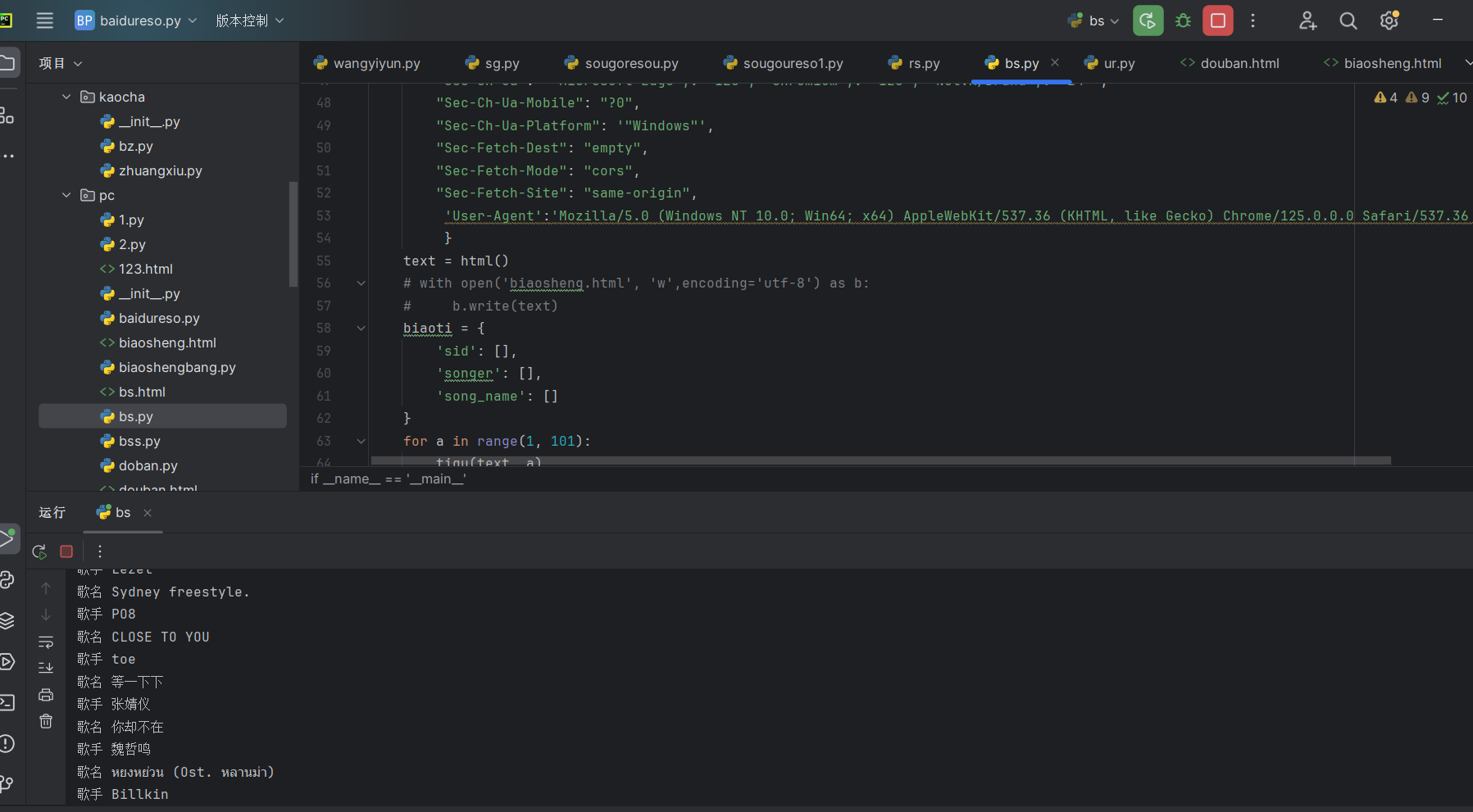Switch to the sougoureso1.py tab

(x=783, y=63)
